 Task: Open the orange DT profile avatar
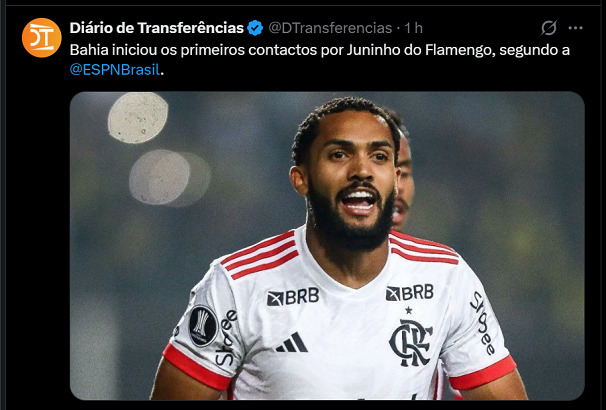coord(41,37)
